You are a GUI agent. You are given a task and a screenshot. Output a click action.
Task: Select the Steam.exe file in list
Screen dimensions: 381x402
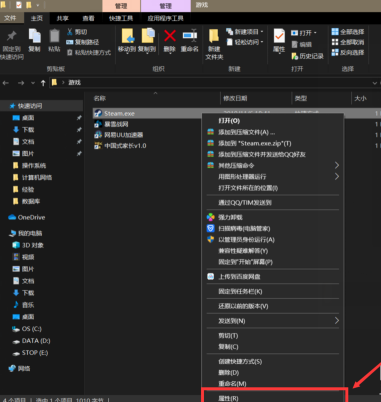click(119, 114)
